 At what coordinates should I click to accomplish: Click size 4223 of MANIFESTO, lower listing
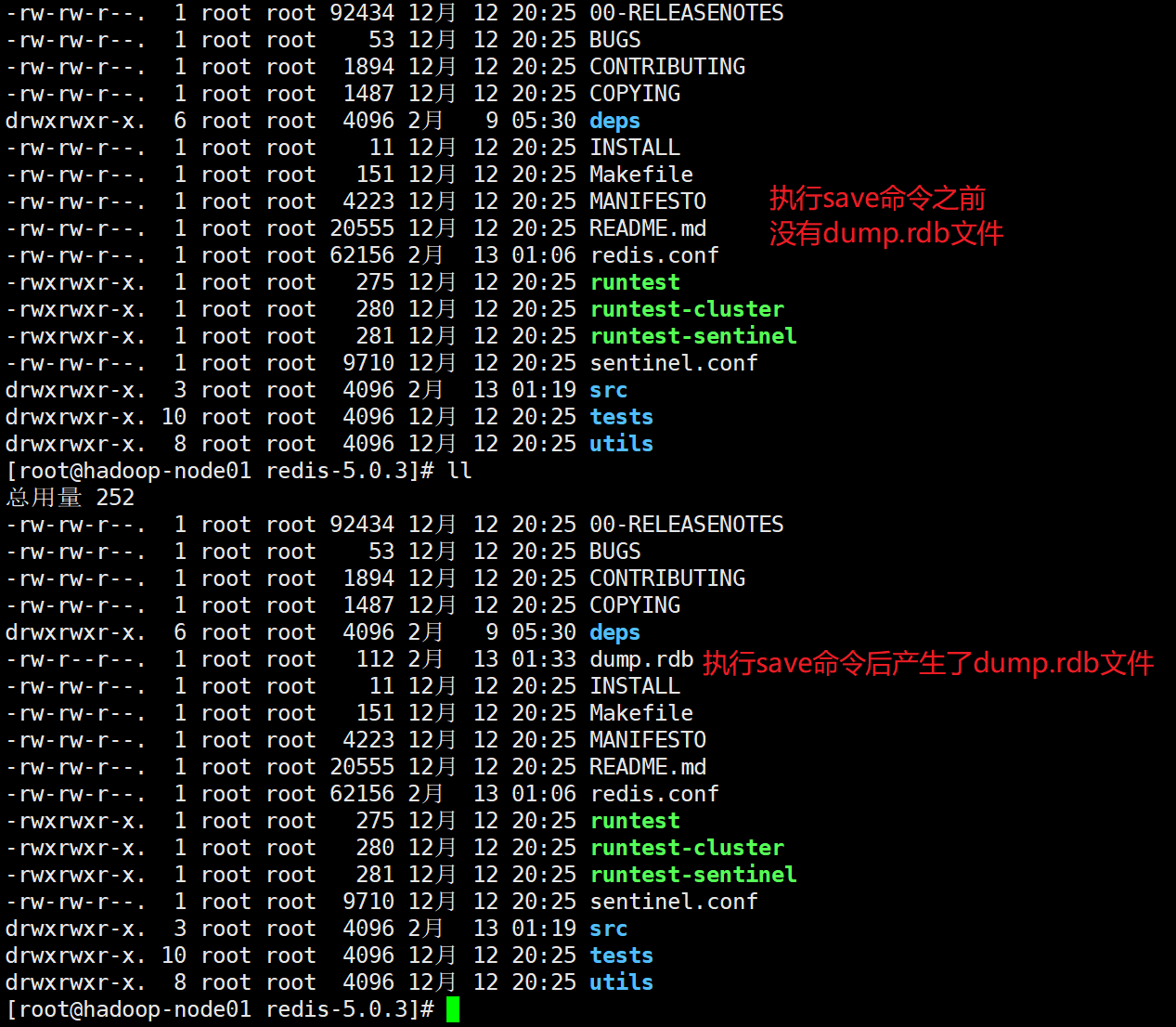tap(369, 740)
